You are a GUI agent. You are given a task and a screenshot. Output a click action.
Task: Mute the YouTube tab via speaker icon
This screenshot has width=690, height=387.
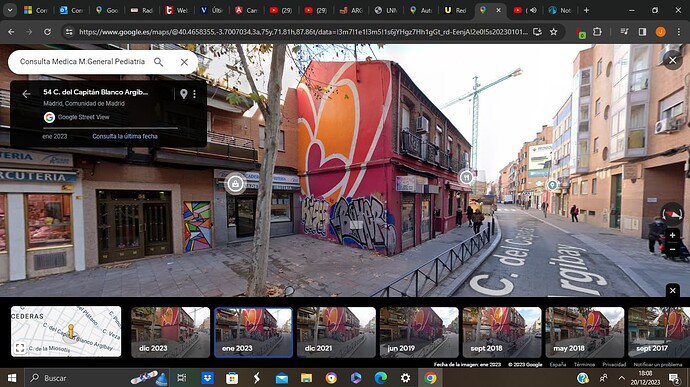click(533, 10)
